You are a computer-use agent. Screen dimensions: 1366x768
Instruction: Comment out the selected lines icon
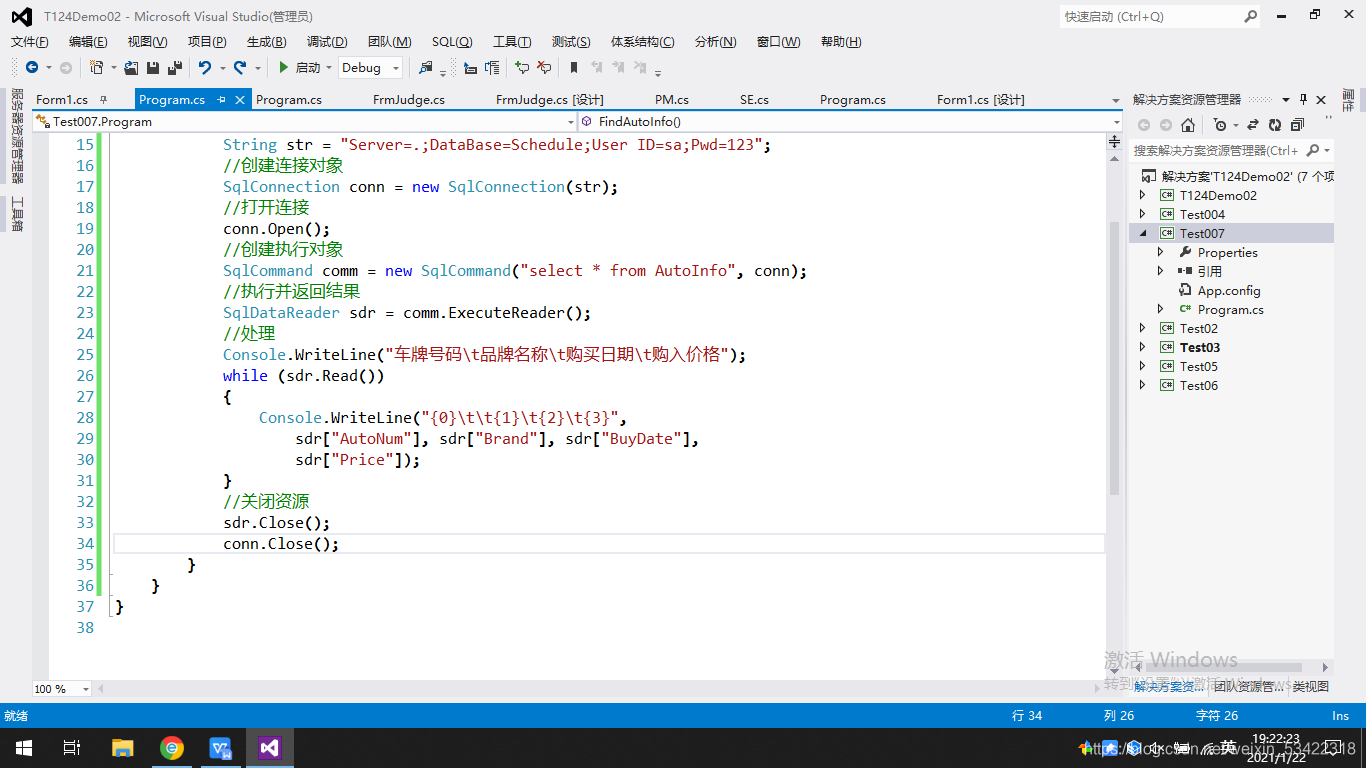[x=522, y=68]
